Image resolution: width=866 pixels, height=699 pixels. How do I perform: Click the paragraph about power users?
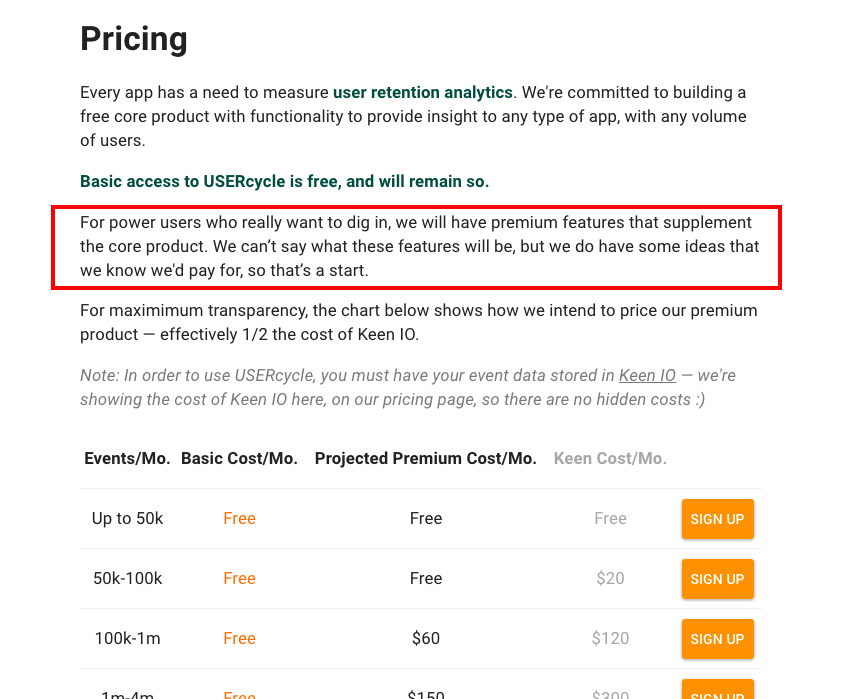pyautogui.click(x=416, y=246)
